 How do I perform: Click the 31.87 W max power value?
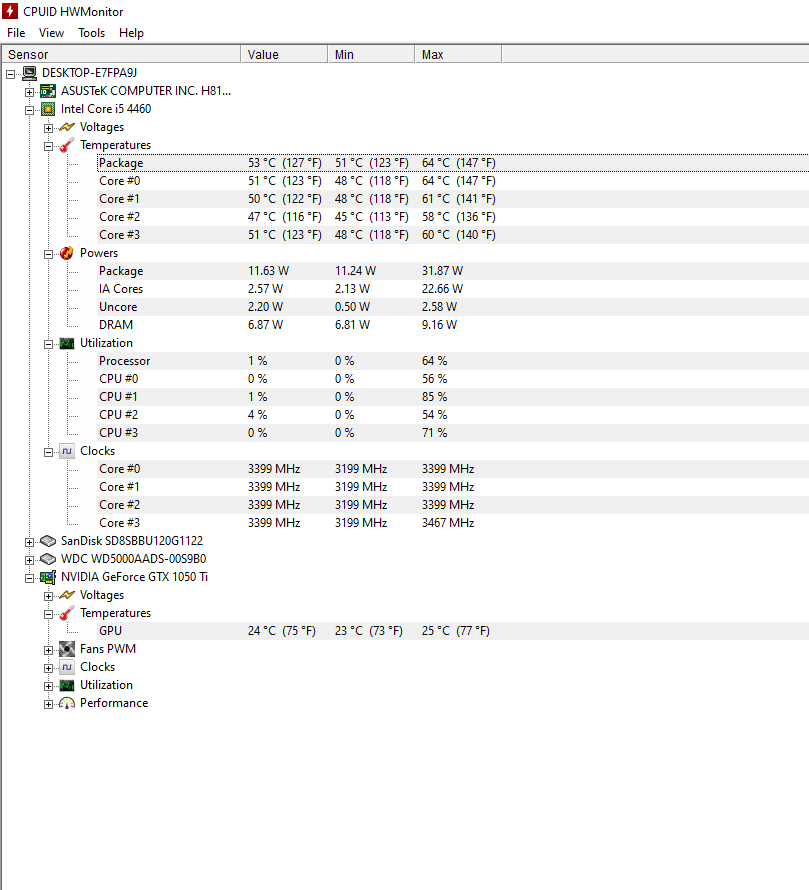(x=442, y=271)
